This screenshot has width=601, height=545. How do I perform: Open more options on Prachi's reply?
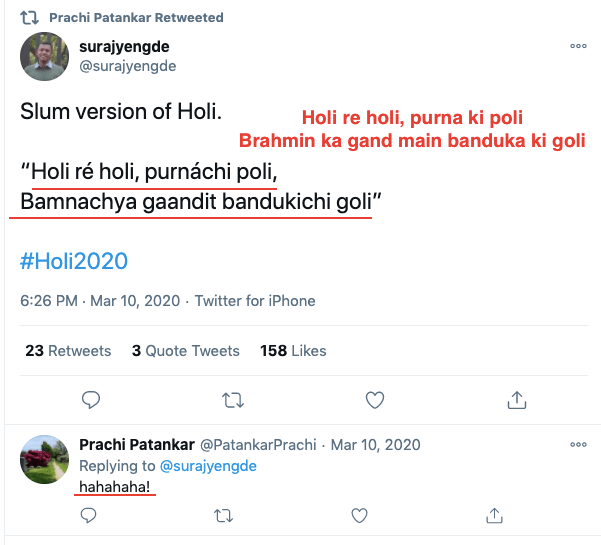pyautogui.click(x=578, y=444)
